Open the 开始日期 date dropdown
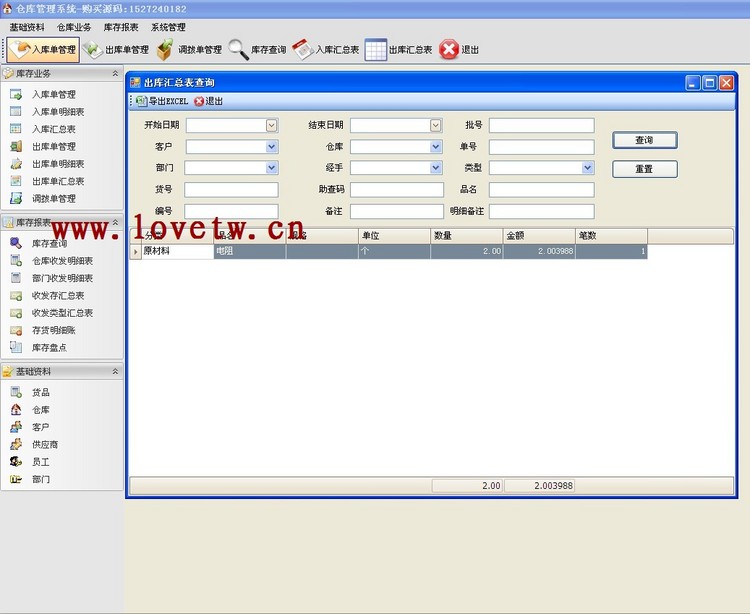 (271, 125)
